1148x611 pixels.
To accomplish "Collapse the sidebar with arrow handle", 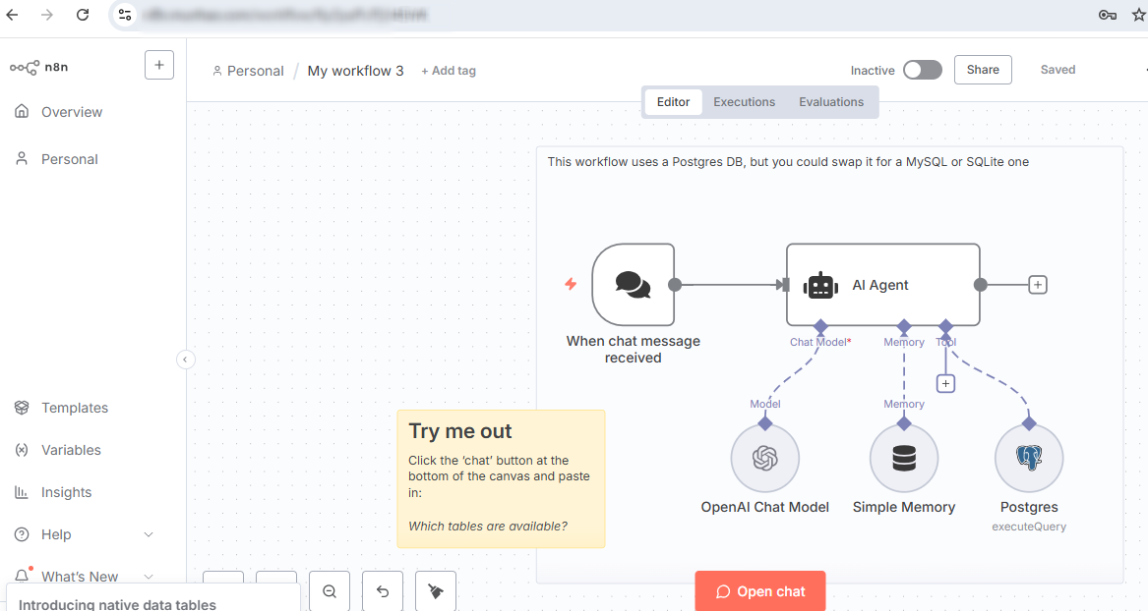I will (x=185, y=359).
